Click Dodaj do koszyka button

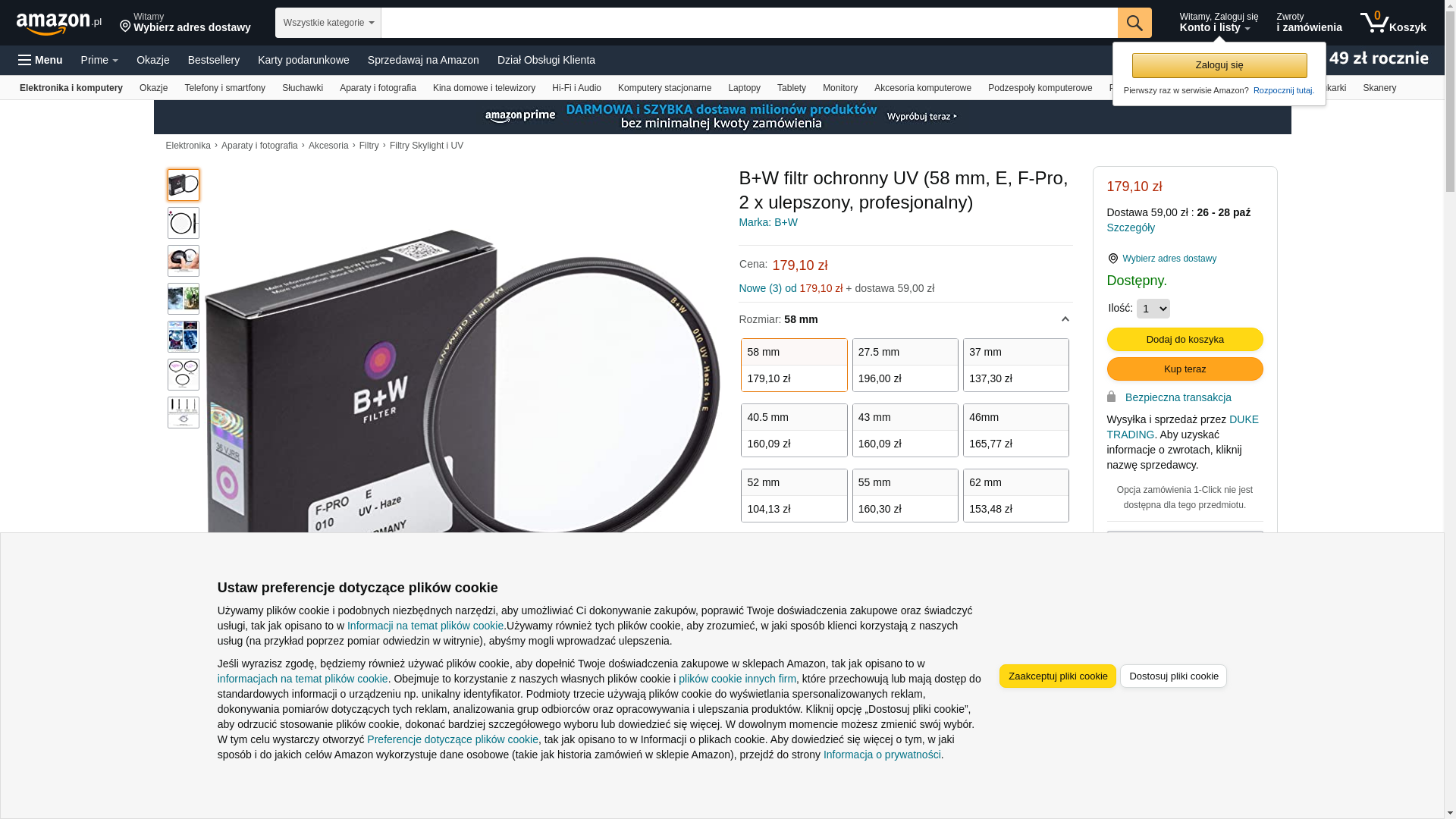1185,339
